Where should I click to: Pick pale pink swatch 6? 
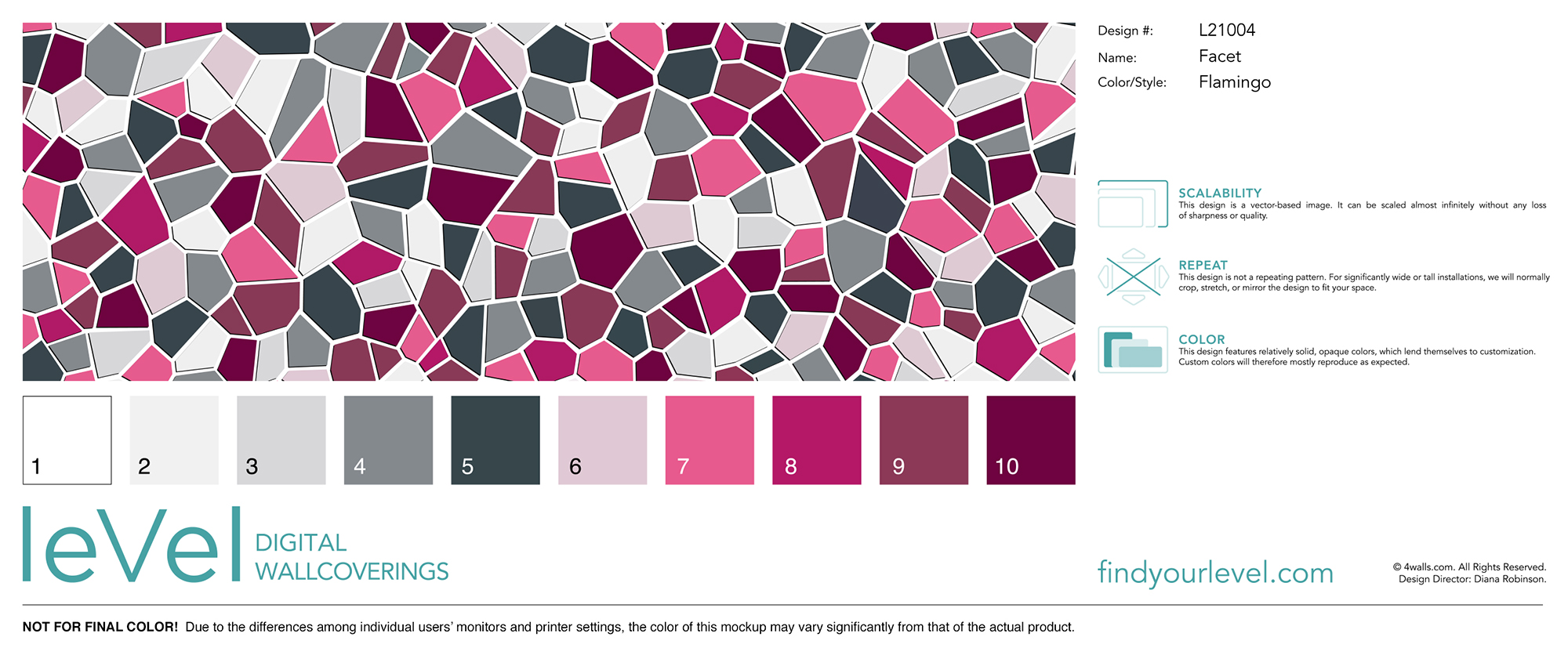coord(603,440)
